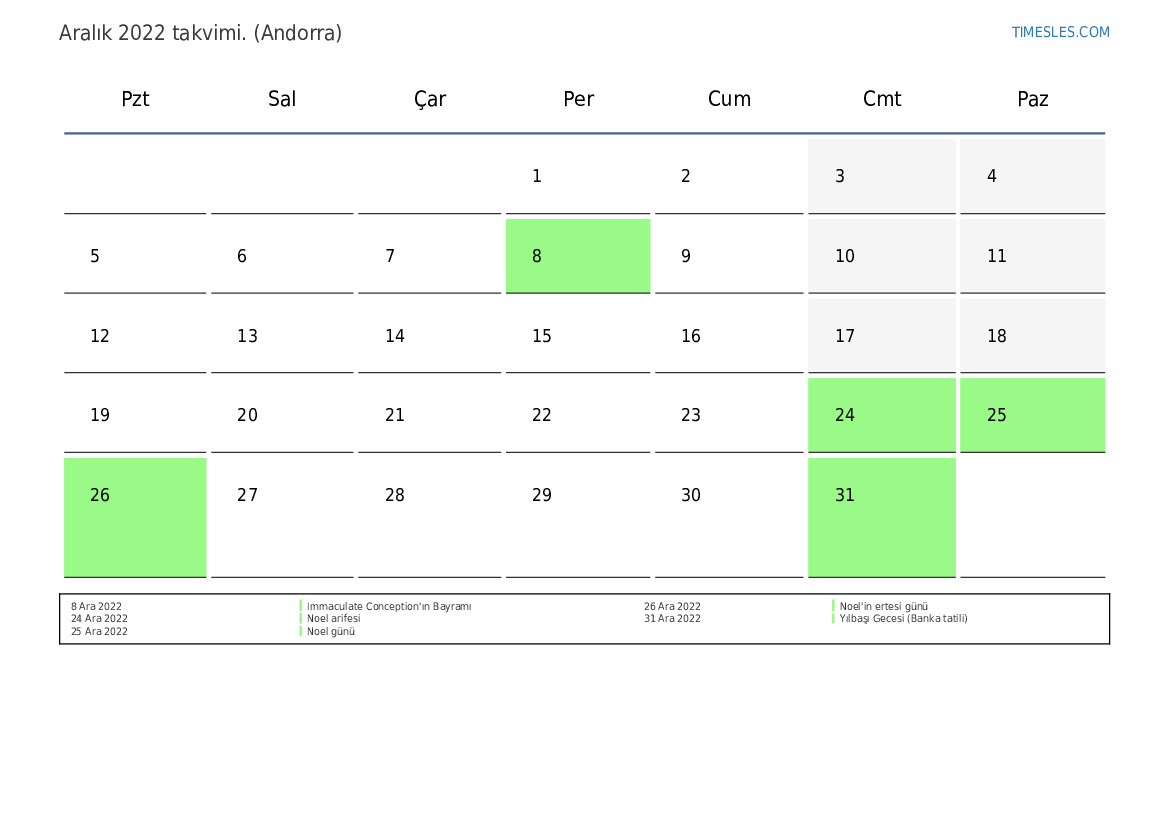1169x827 pixels.
Task: Select December 31 highlighted cell
Action: [x=881, y=517]
